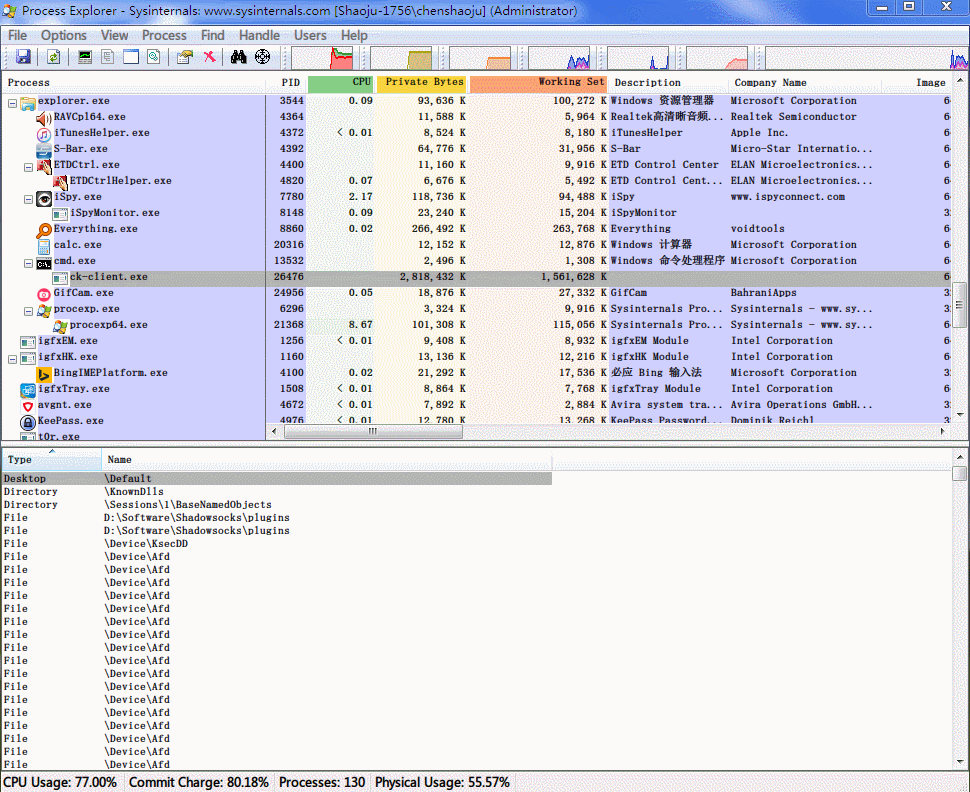Click lower pane scroll down arrow

pos(960,762)
